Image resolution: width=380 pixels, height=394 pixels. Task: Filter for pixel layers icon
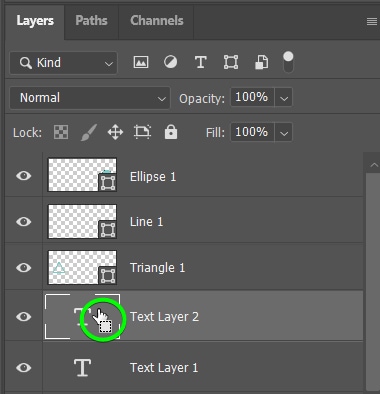[141, 62]
